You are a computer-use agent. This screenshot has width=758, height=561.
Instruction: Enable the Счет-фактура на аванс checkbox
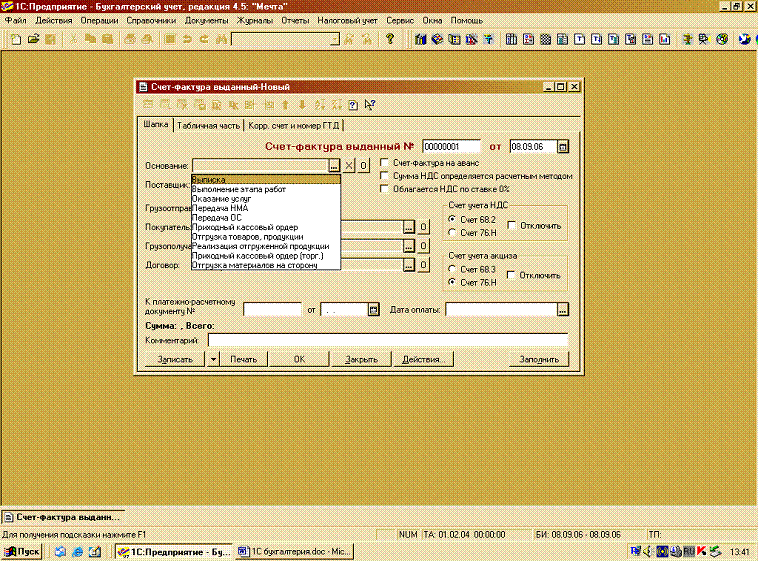click(385, 162)
